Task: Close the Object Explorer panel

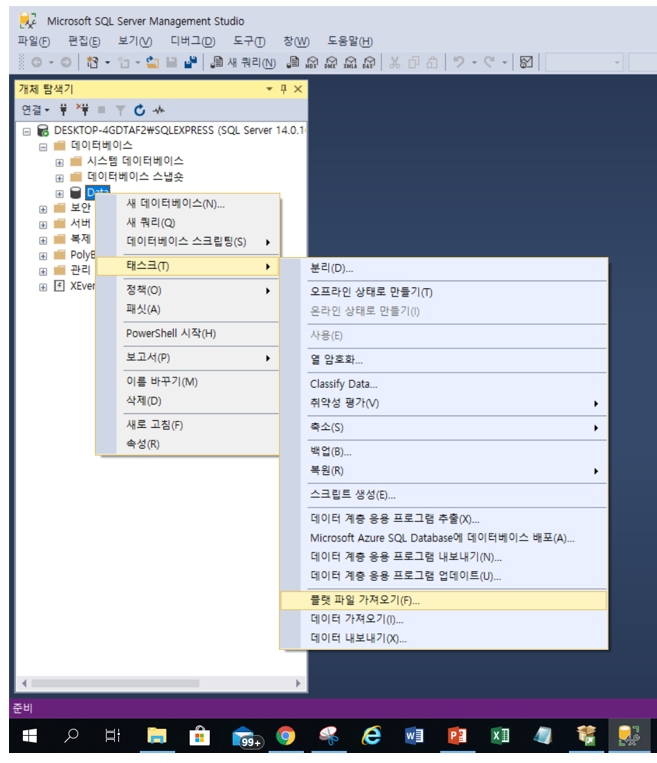Action: 298,89
